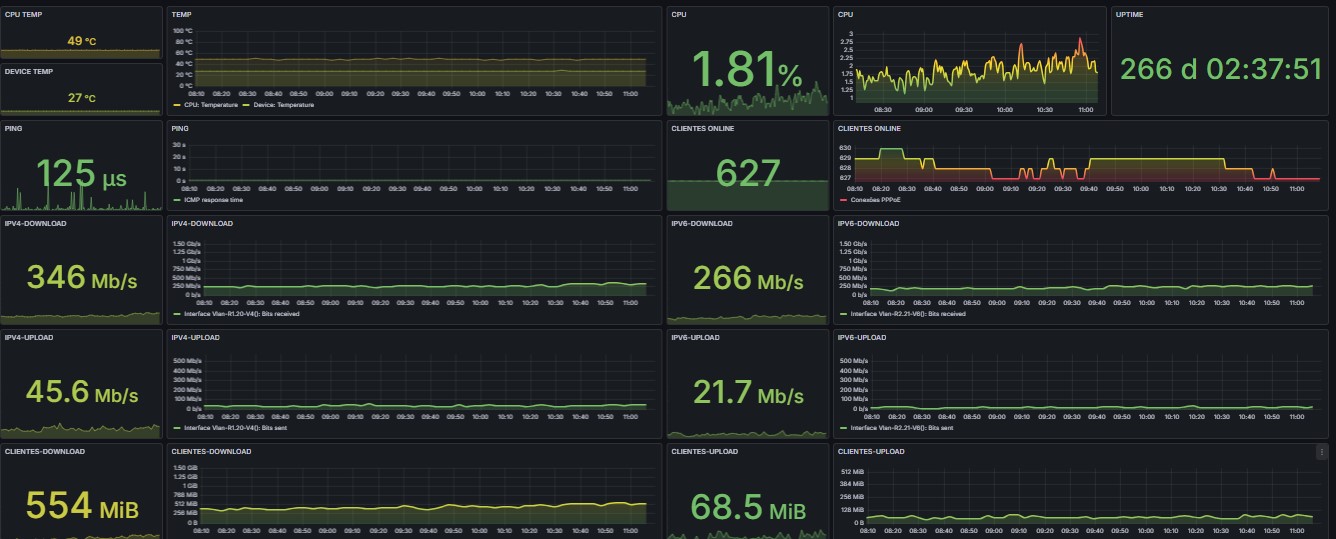
Task: Click the 1.81% CPU stat value
Action: click(x=747, y=70)
